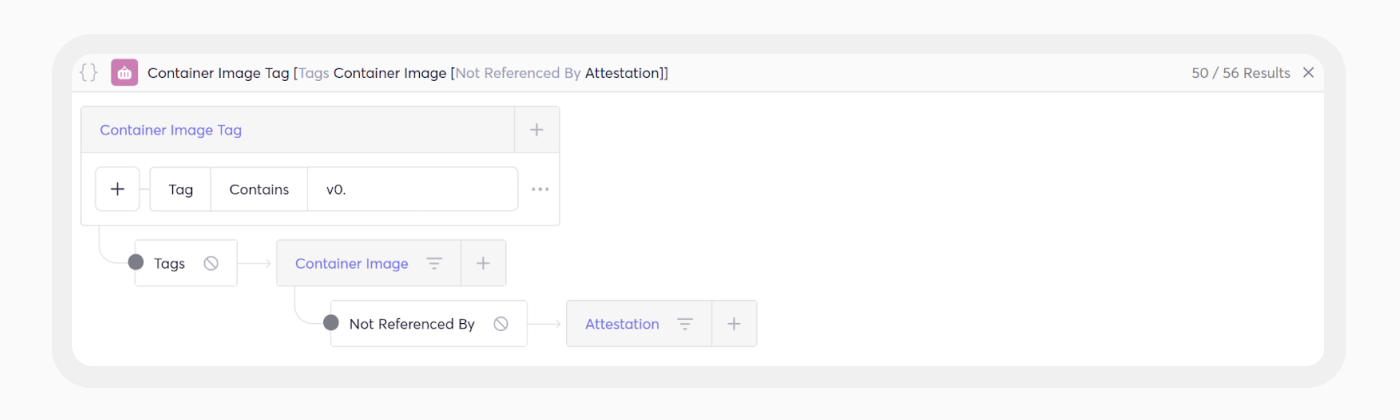Edit the v0. value field

point(413,189)
